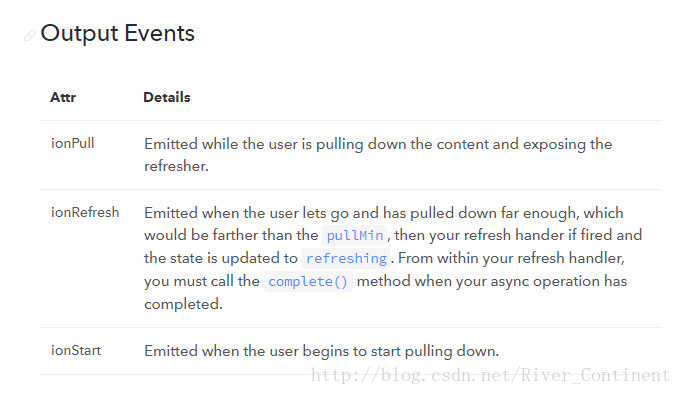Screen dimensions: 682x395
Task: Click the word 'refresher.' in ionPull details
Action: 177,166
